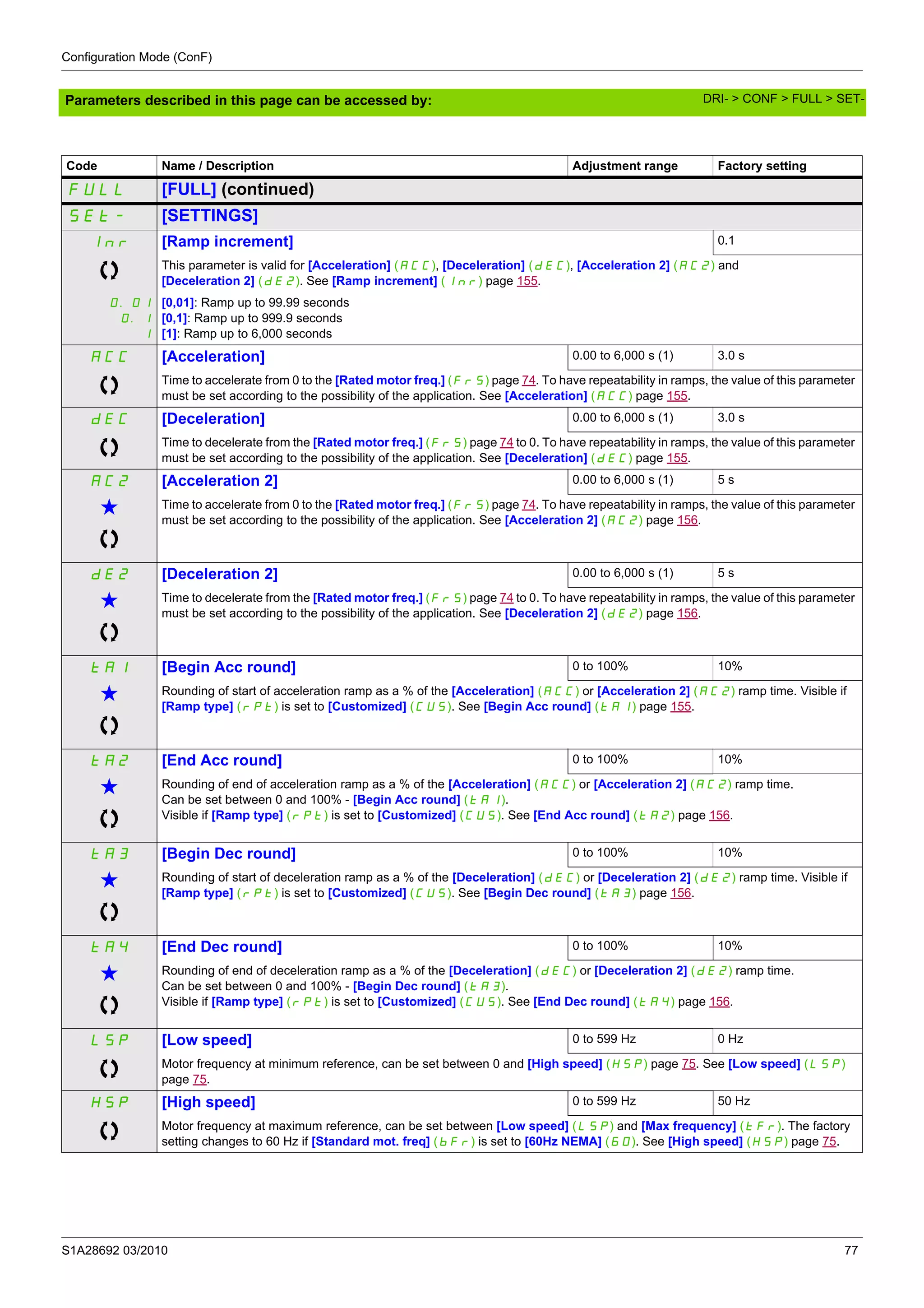Click the circular arrows icon under ACC code
Screen dimensions: 924x1308
tap(109, 385)
